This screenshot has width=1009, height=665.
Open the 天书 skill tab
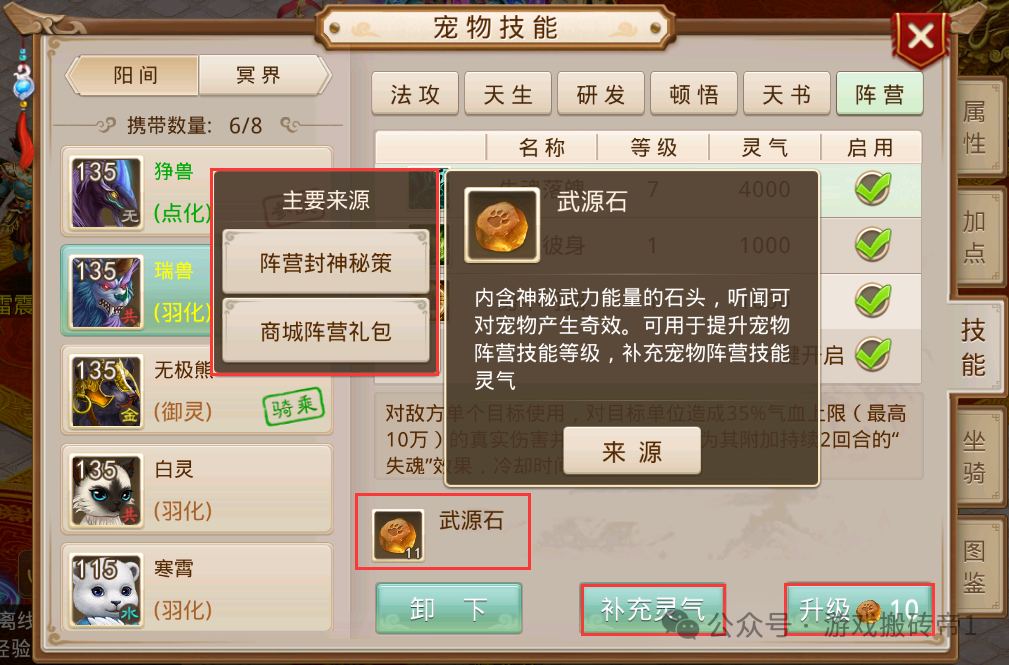(786, 95)
